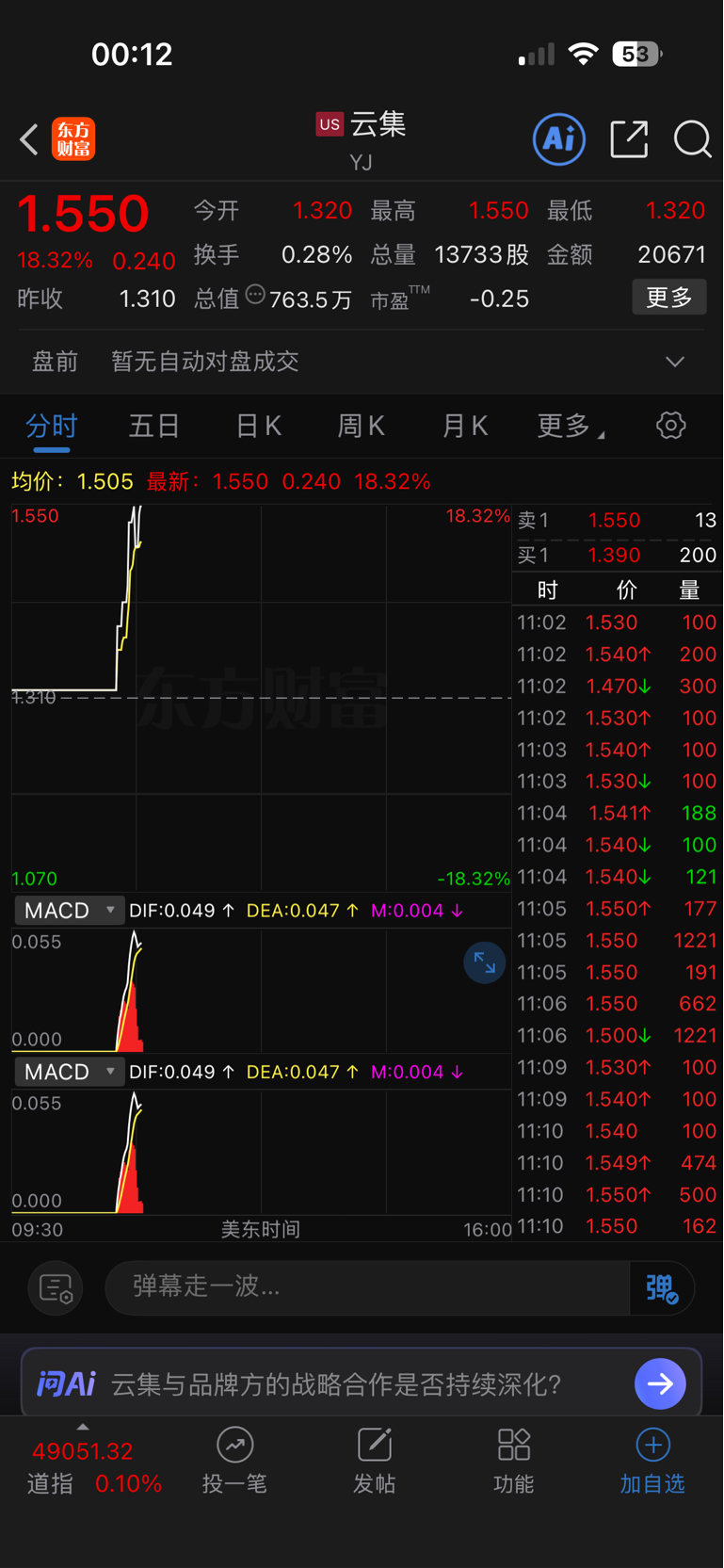Tap the 量 column header
724x1568 pixels.
tap(689, 590)
